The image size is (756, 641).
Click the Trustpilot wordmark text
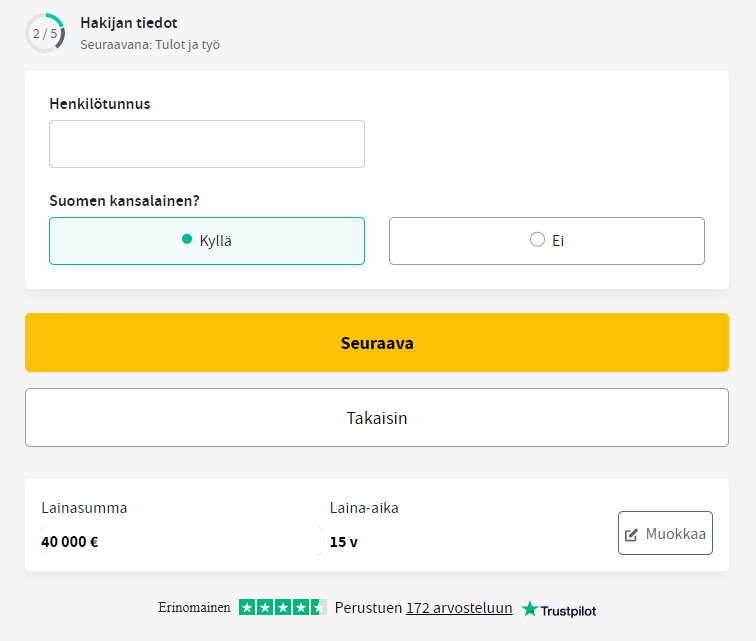pyautogui.click(x=568, y=611)
